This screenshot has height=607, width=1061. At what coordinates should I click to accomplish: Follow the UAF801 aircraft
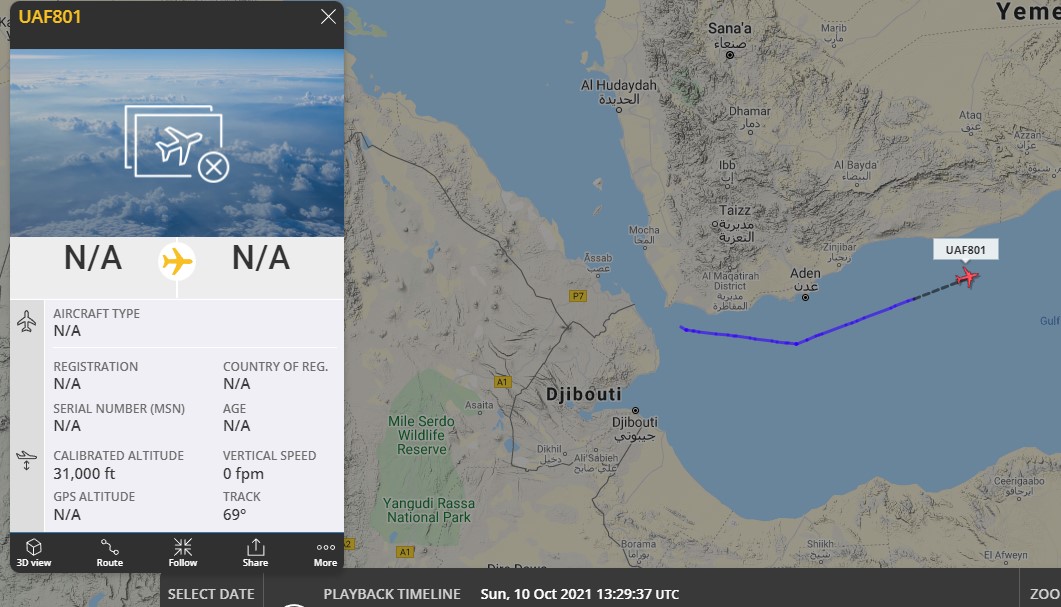point(183,552)
